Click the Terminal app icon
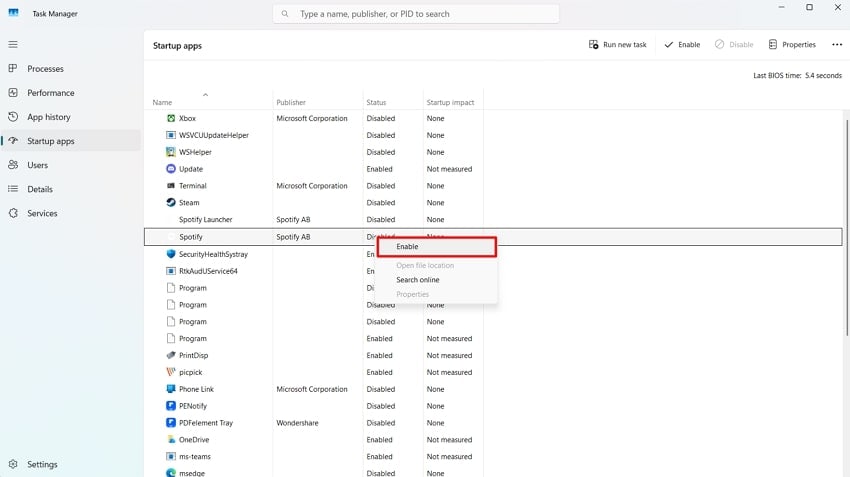 171,185
